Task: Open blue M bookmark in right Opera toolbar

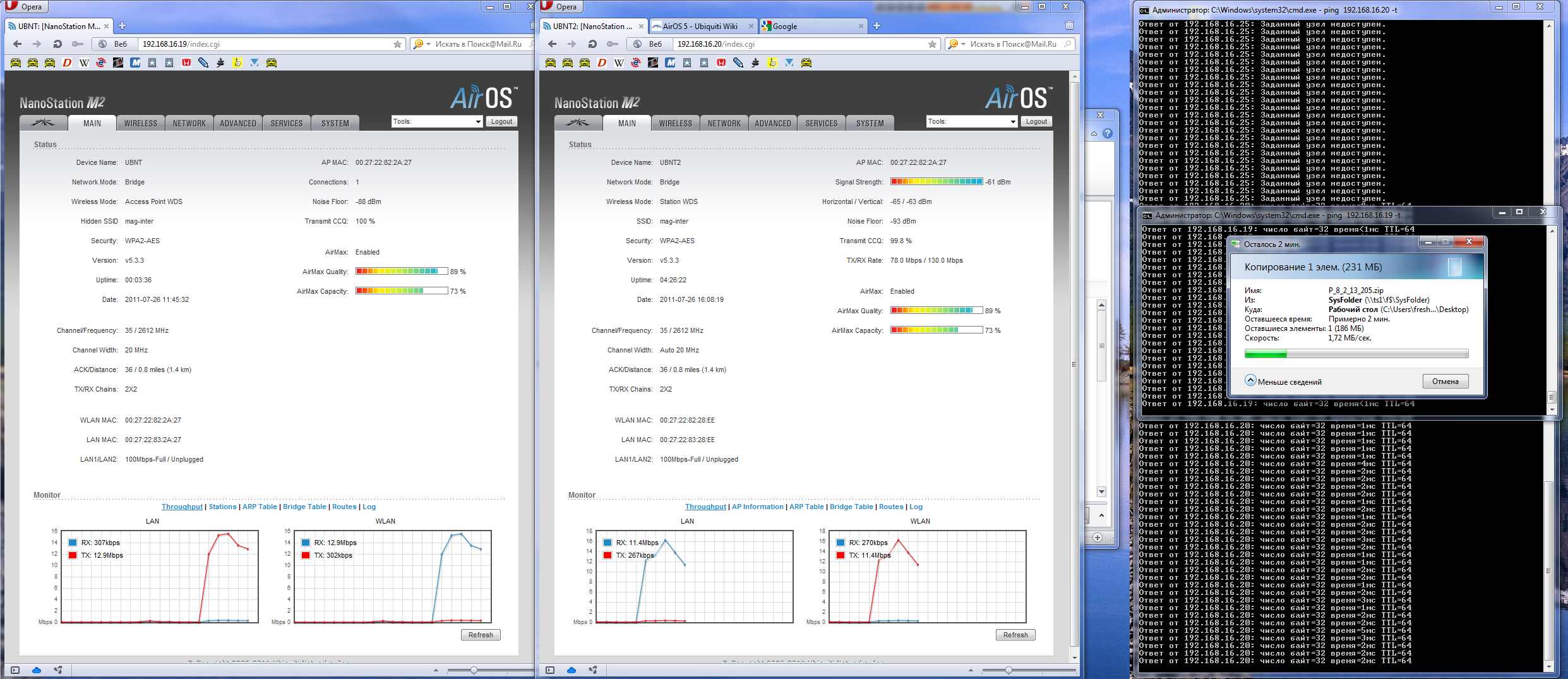Action: click(x=670, y=63)
